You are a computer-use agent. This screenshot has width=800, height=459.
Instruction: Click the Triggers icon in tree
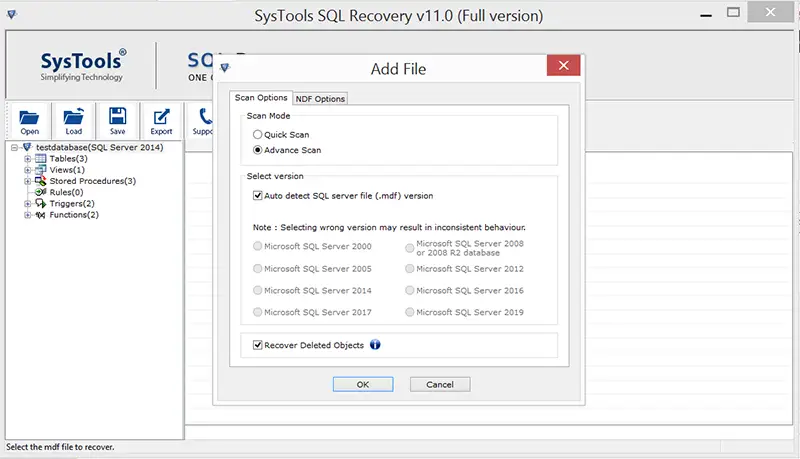tap(40, 203)
